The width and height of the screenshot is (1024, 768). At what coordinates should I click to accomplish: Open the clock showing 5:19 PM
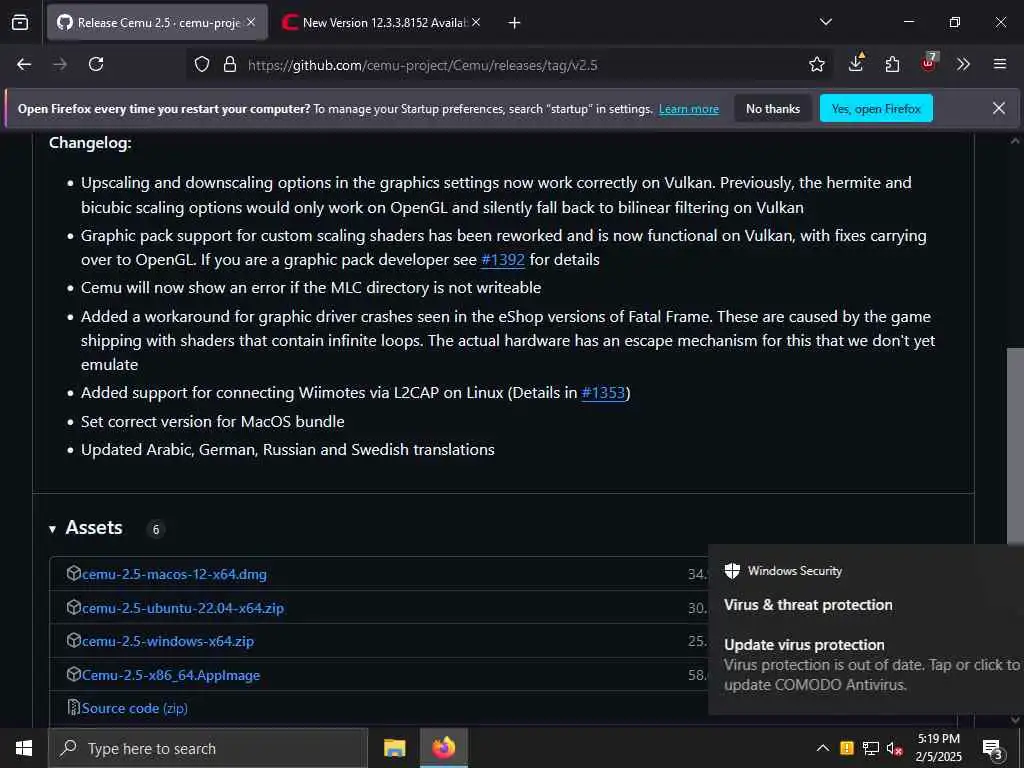[938, 748]
